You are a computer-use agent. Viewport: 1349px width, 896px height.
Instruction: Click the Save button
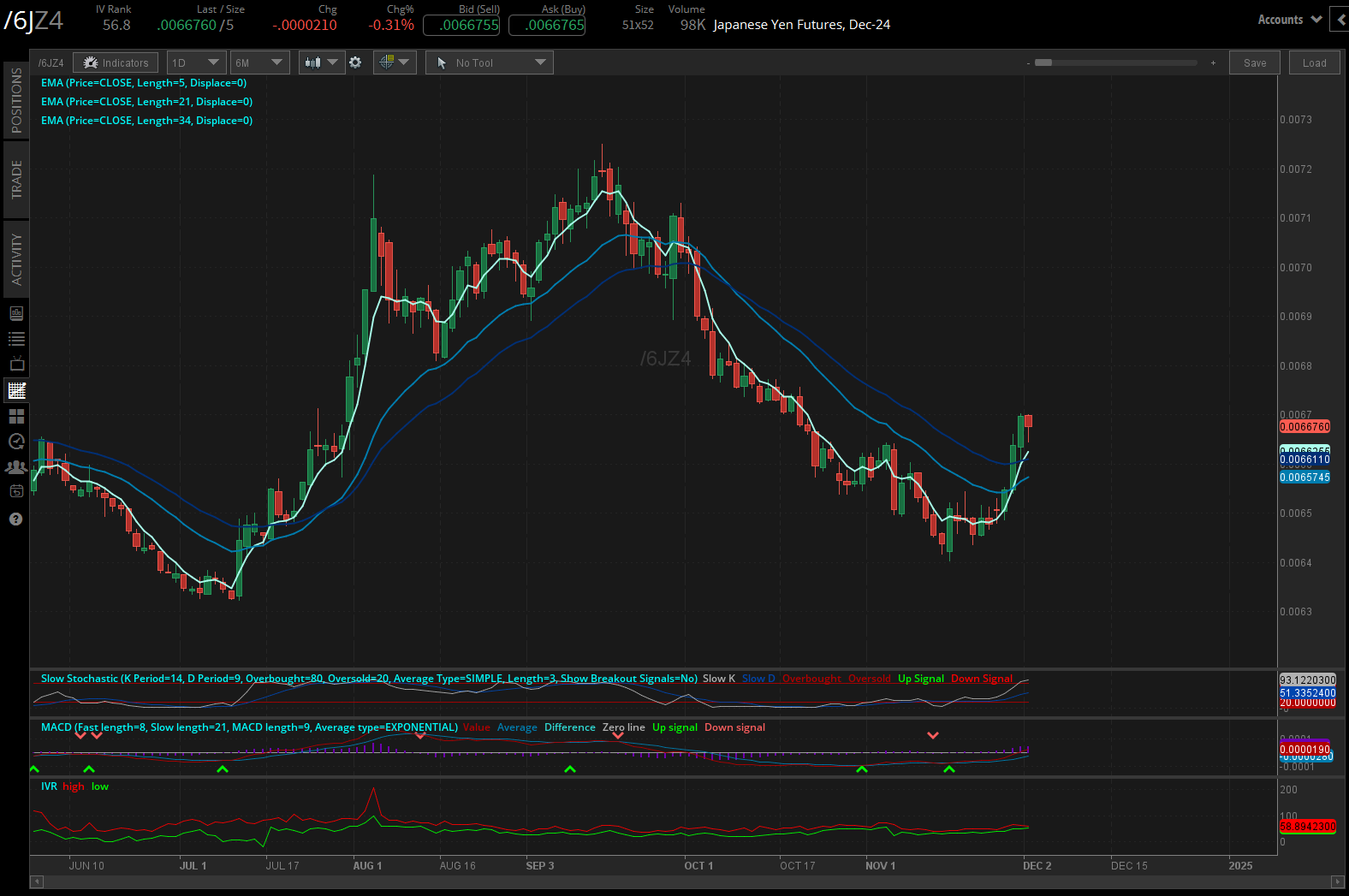pos(1254,62)
